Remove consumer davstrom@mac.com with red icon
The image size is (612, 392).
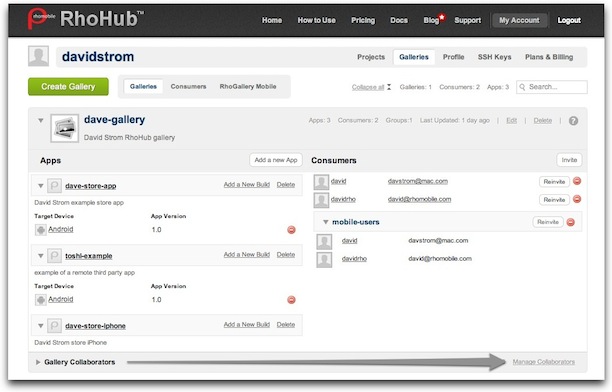click(x=577, y=181)
